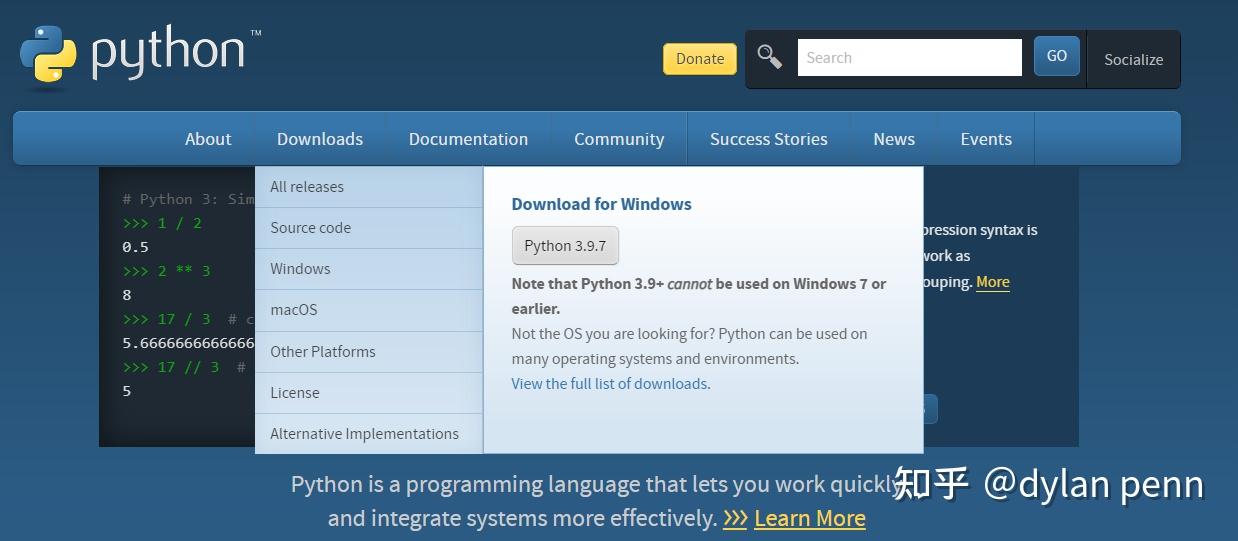Viewport: 1238px width, 541px height.
Task: Open the Events menu
Action: pyautogui.click(x=986, y=139)
